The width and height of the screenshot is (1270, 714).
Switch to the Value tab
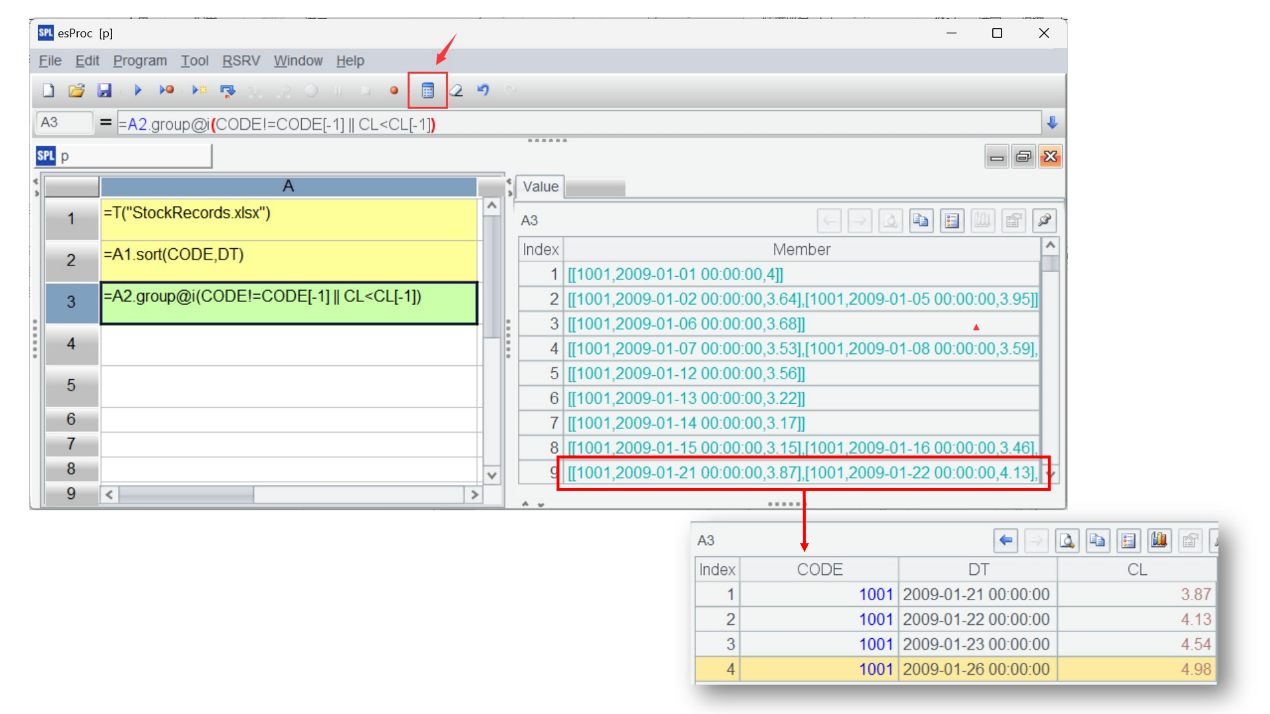541,187
